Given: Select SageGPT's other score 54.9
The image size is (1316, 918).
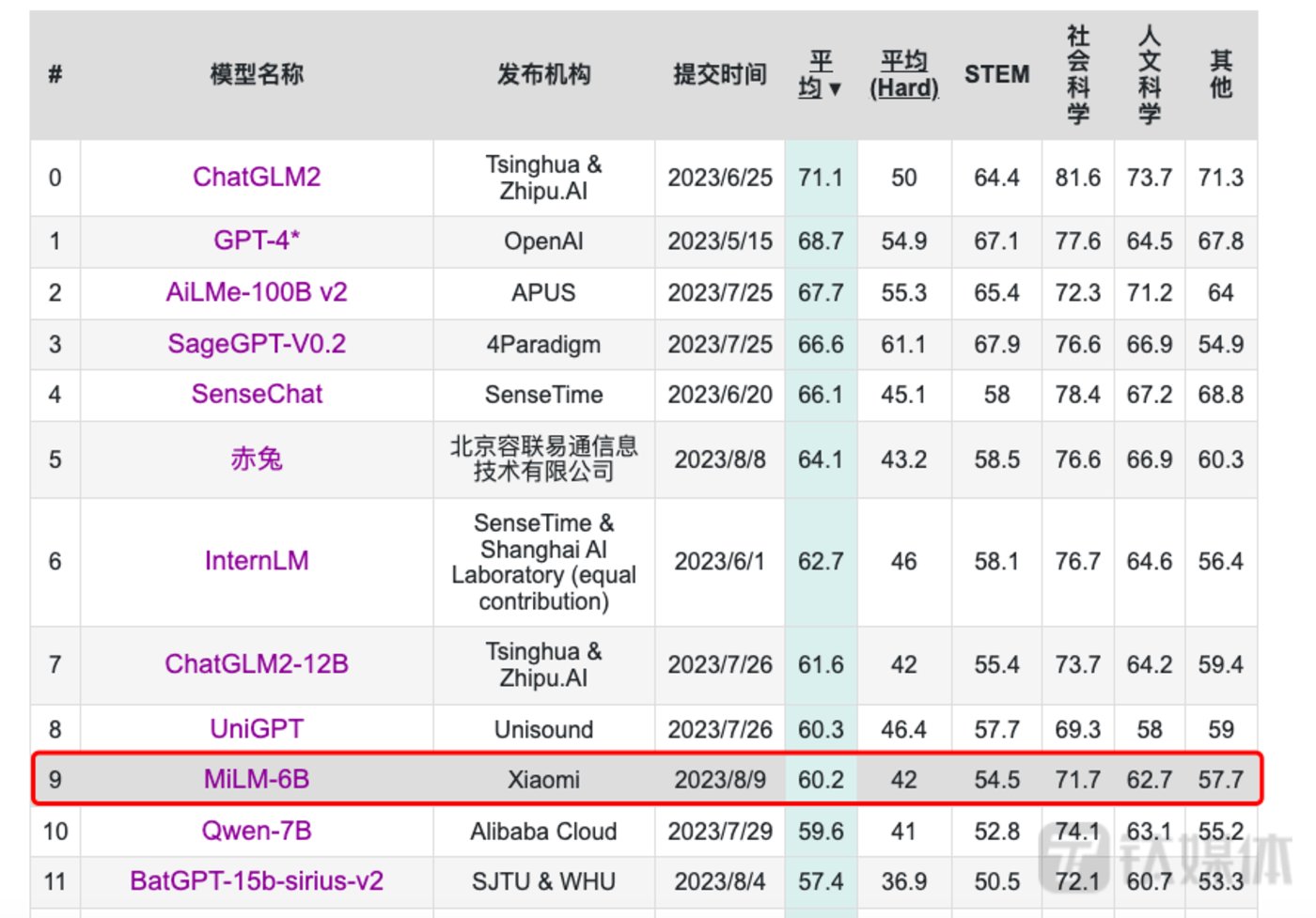Looking at the screenshot, I should tap(1220, 344).
